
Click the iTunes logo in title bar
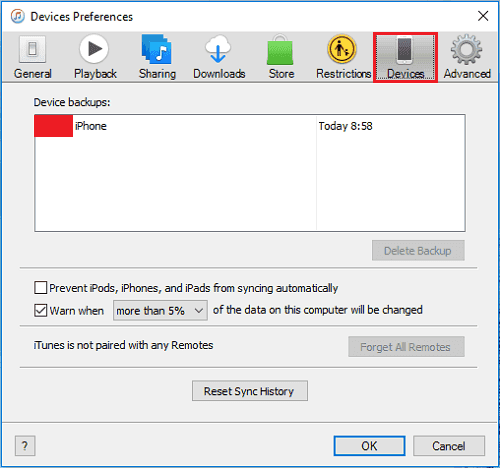tap(18, 16)
